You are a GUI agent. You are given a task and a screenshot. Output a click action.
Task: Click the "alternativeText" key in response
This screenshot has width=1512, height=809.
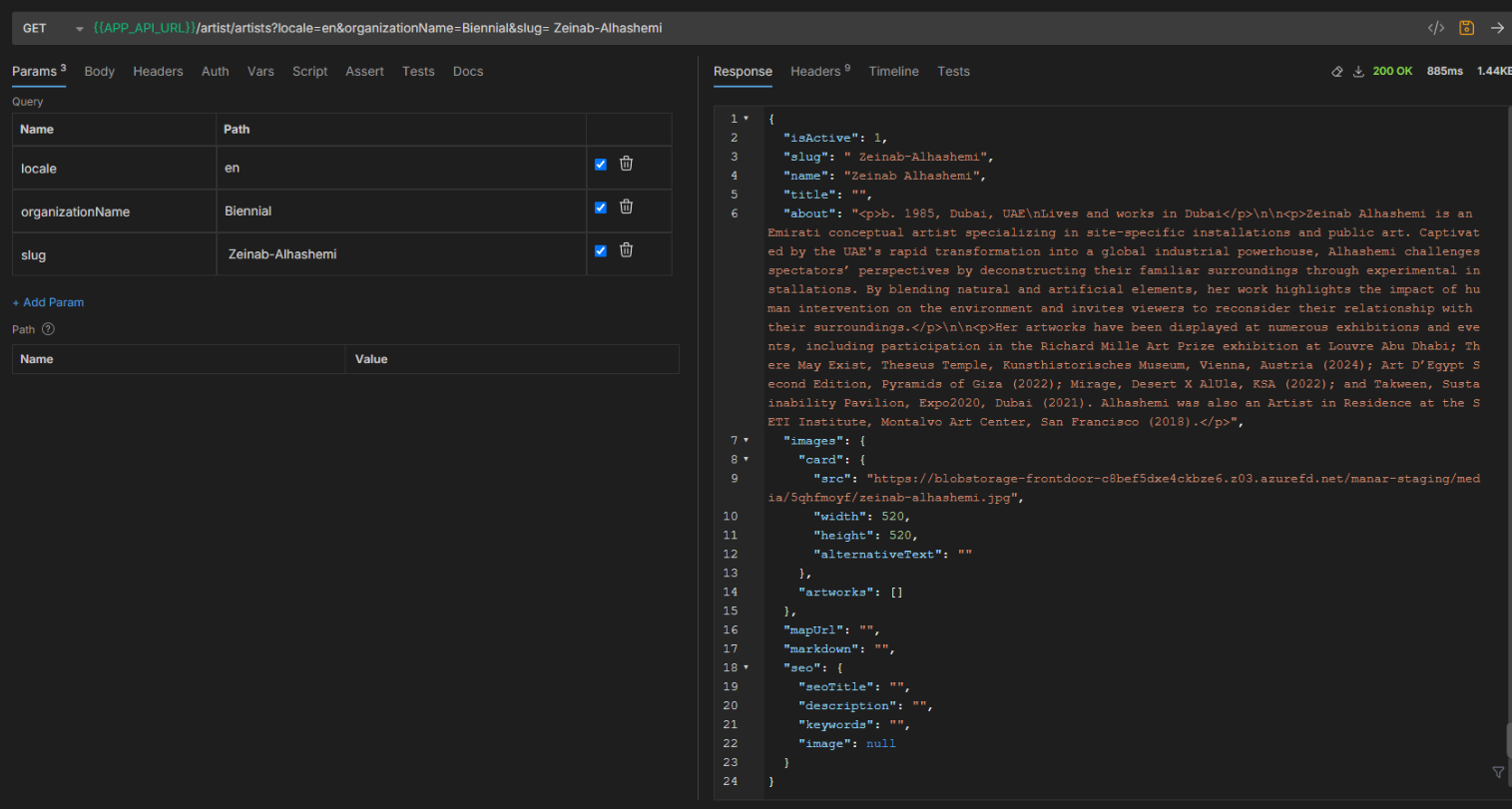pos(877,555)
